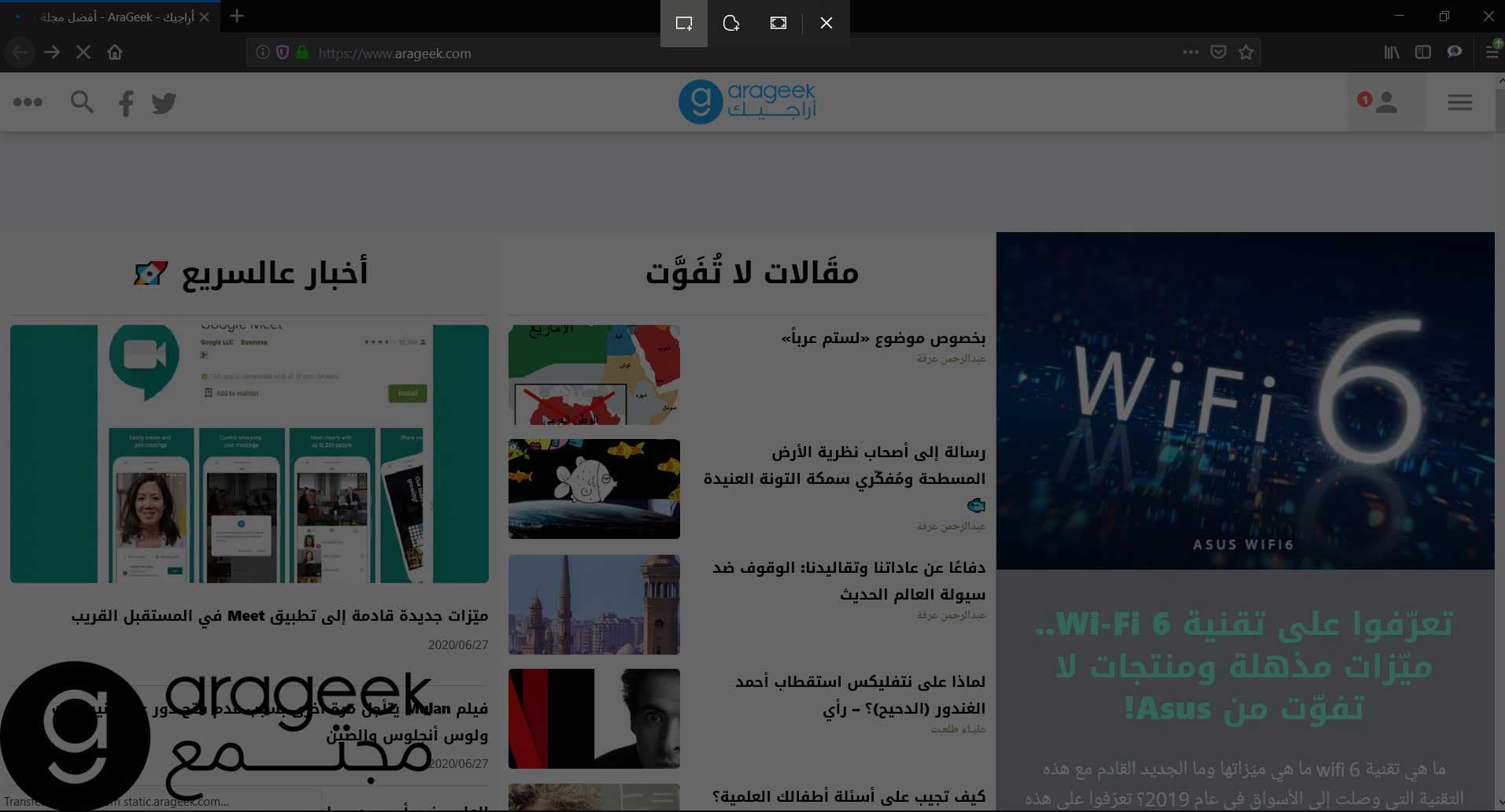Show site information icon in address bar

tap(263, 53)
